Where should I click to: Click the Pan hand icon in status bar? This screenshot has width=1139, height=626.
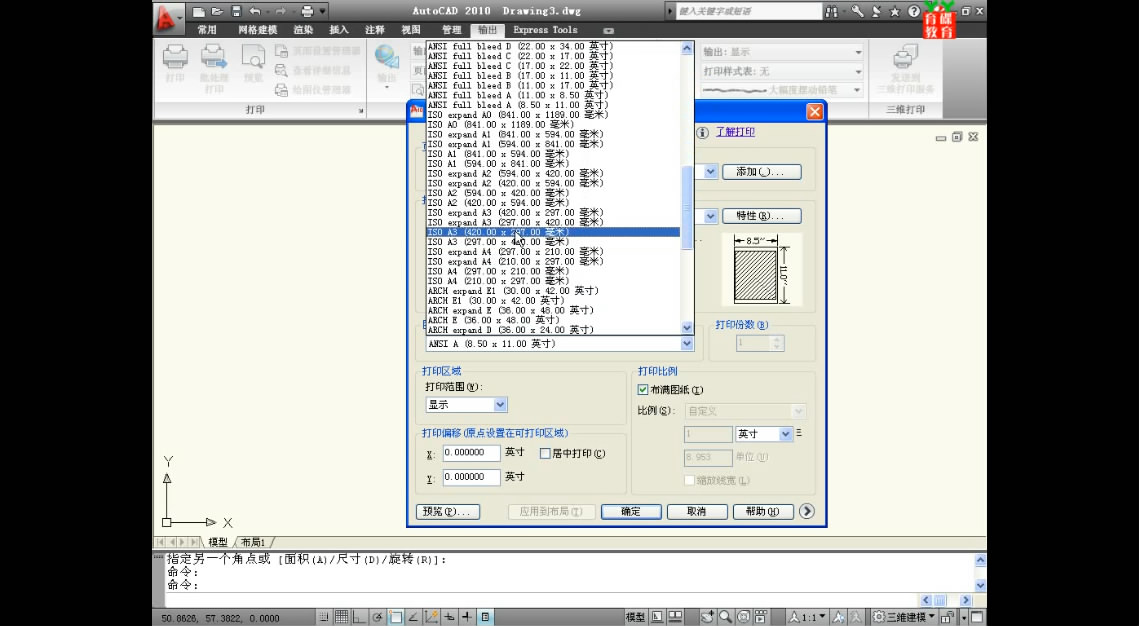[x=707, y=617]
